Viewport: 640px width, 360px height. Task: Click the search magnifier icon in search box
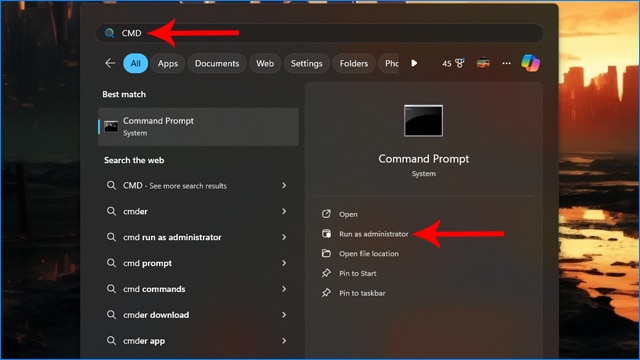point(109,33)
